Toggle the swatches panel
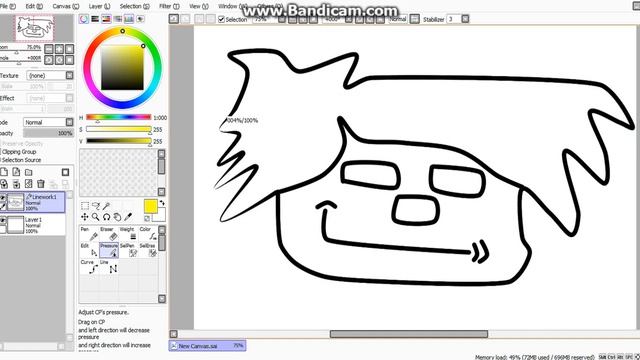Viewport: 640px width, 360px height. 129,19
